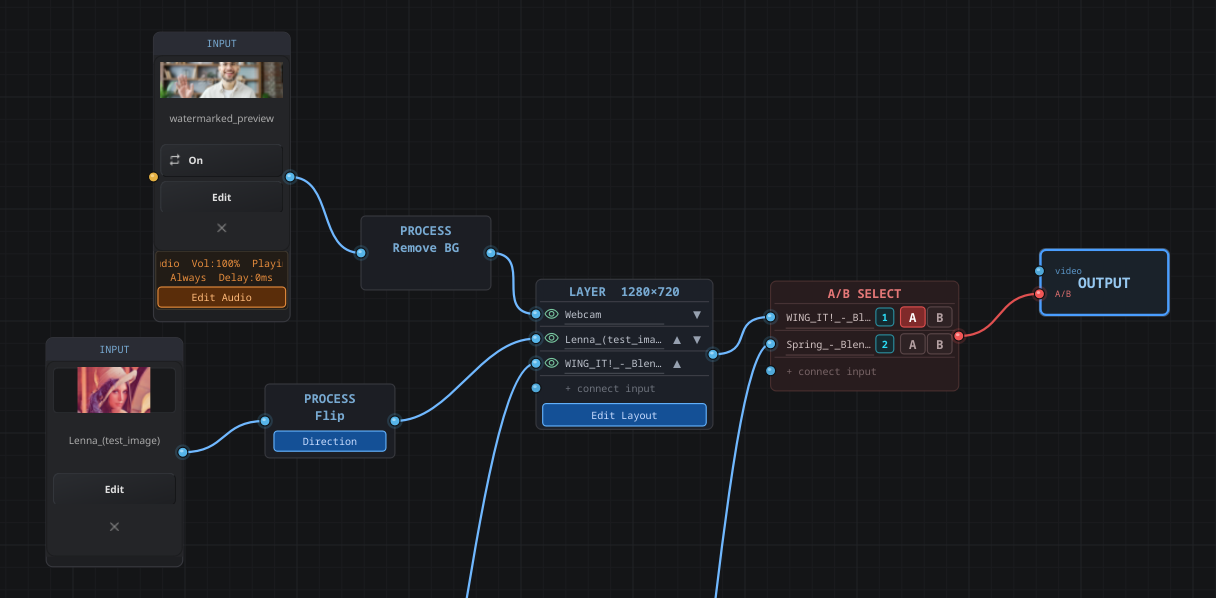Click the LAYER 1280×720 header
Image resolution: width=1216 pixels, height=598 pixels.
(x=624, y=292)
